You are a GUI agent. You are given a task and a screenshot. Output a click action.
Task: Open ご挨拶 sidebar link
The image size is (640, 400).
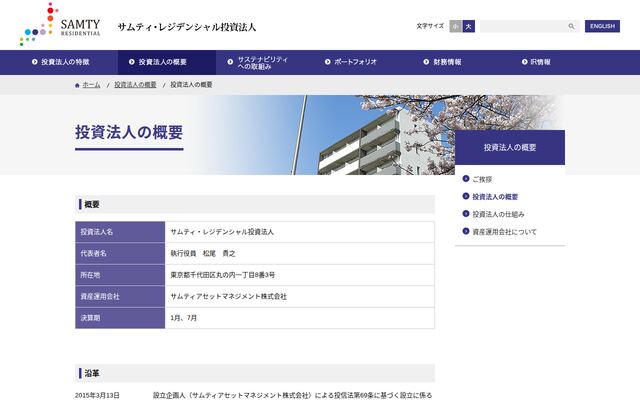(x=482, y=179)
